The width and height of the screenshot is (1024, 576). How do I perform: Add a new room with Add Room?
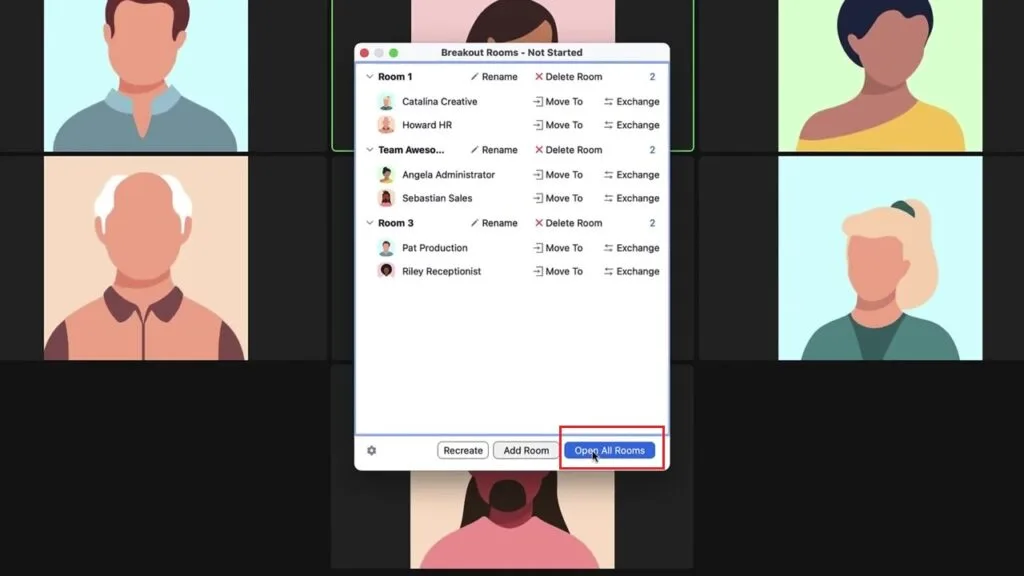click(x=526, y=451)
